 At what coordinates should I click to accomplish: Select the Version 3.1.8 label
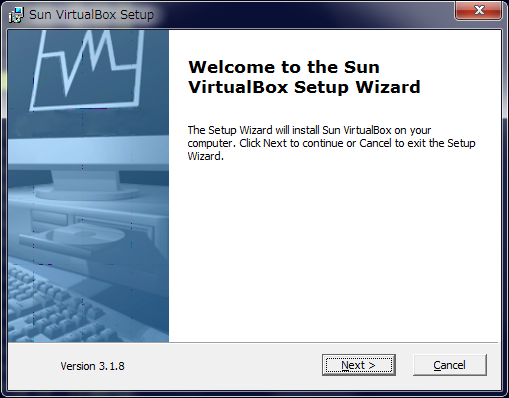92,366
